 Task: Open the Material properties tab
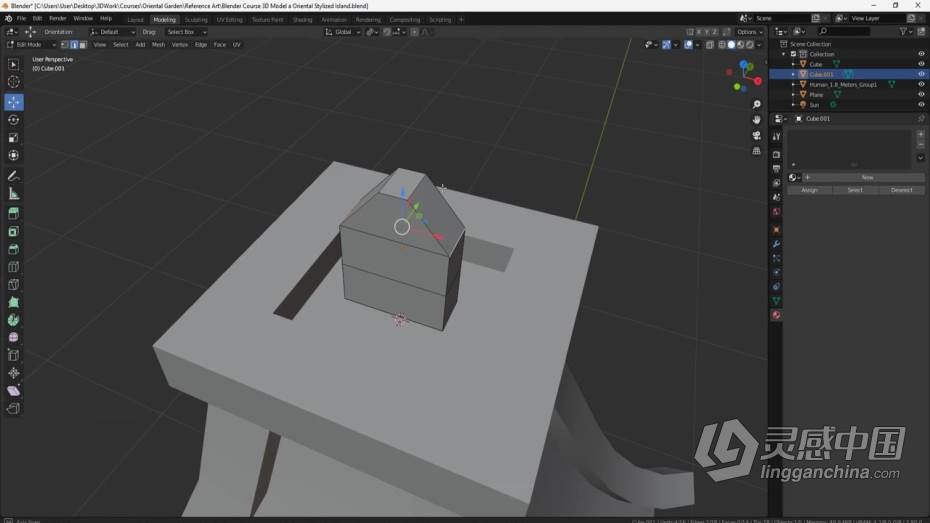point(776,315)
